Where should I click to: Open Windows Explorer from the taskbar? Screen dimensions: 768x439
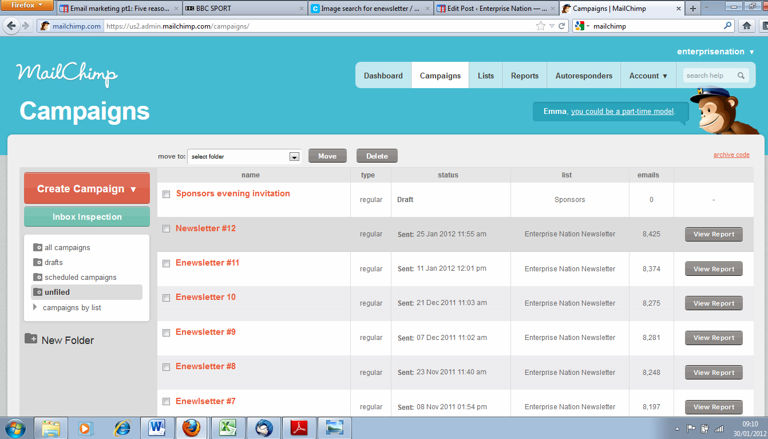point(50,428)
